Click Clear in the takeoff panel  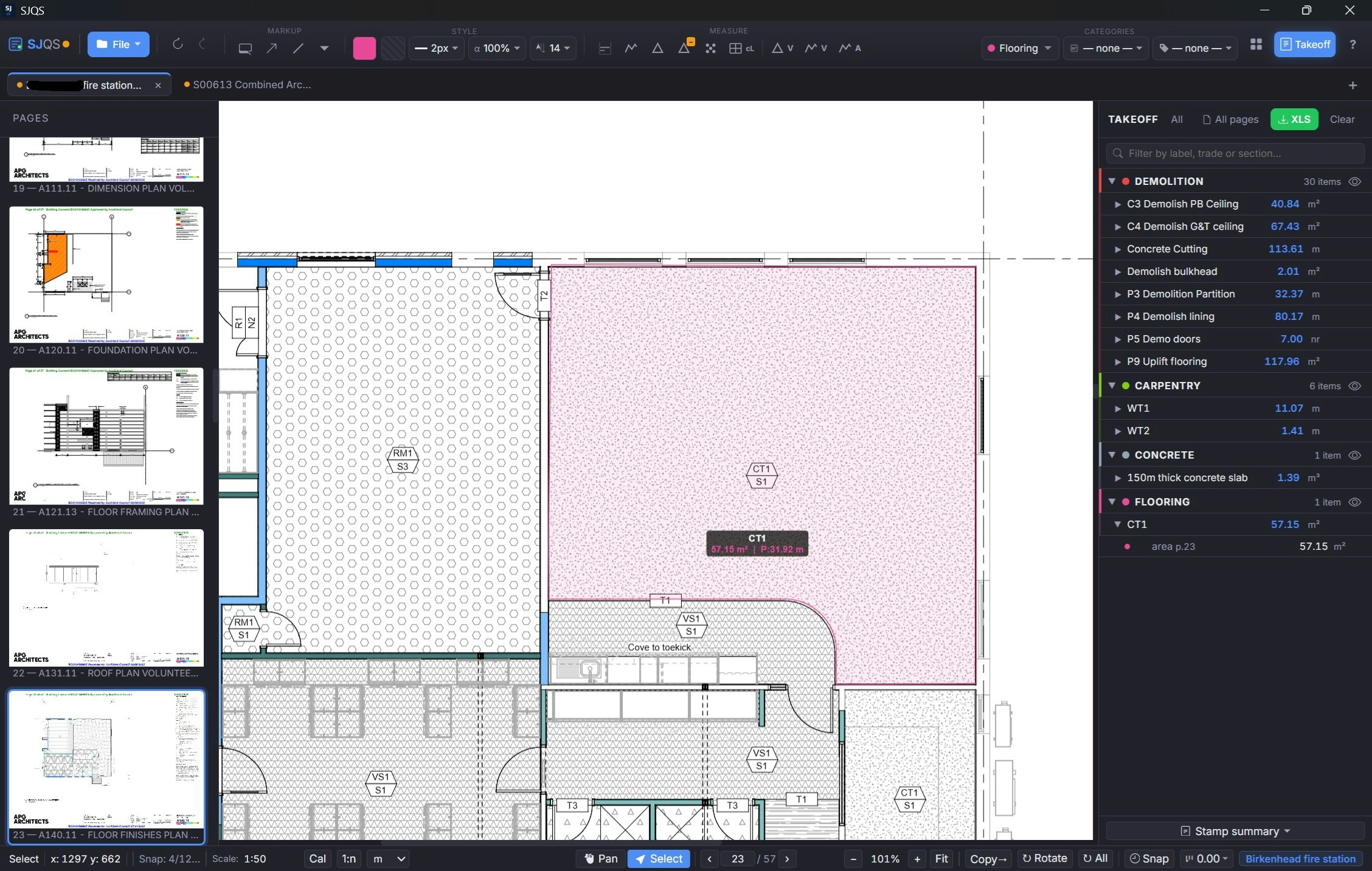click(1342, 119)
